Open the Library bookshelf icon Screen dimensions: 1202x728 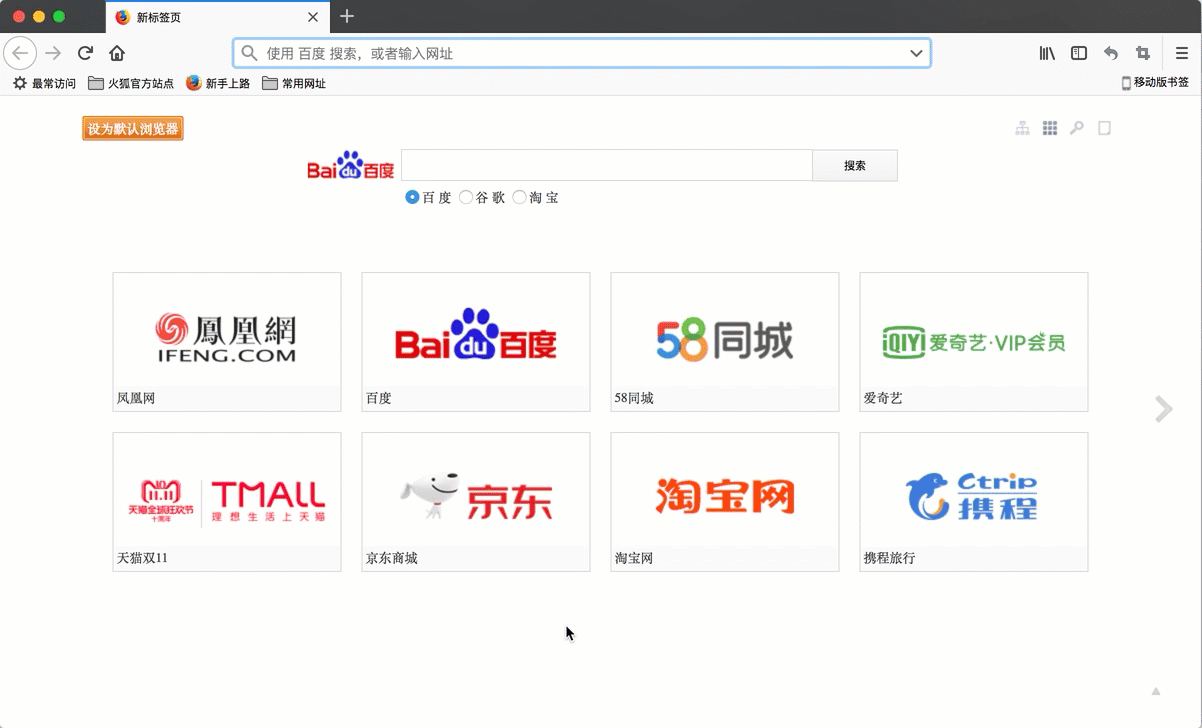(x=1047, y=53)
